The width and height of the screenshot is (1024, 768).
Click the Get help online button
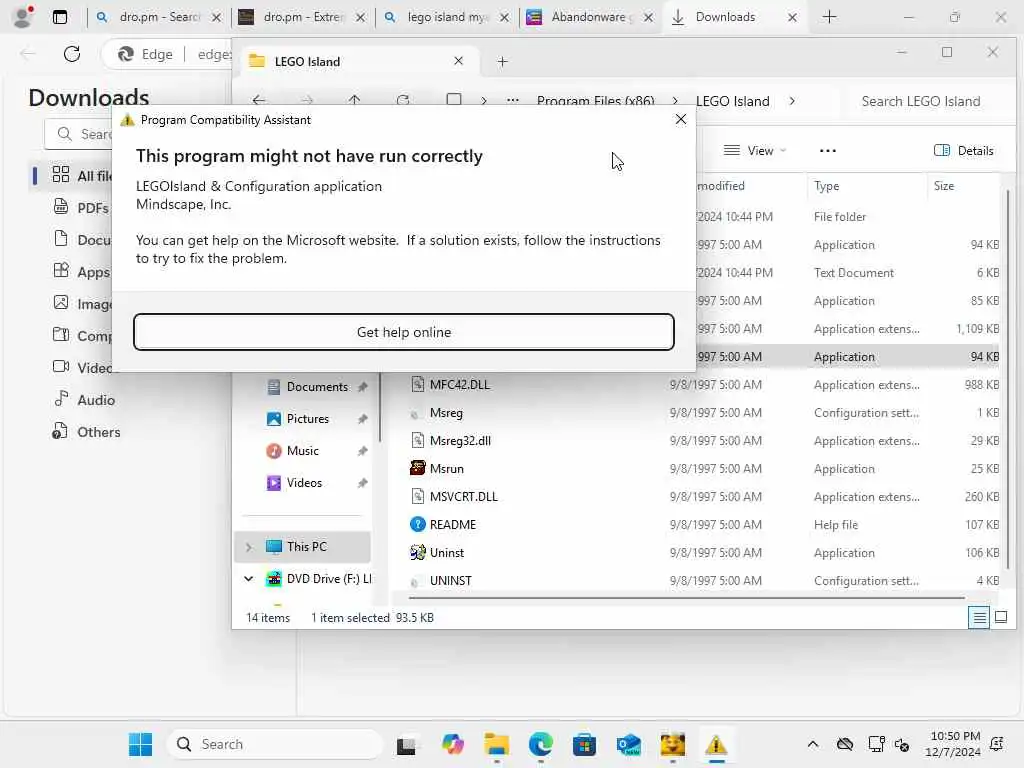pyautogui.click(x=404, y=332)
